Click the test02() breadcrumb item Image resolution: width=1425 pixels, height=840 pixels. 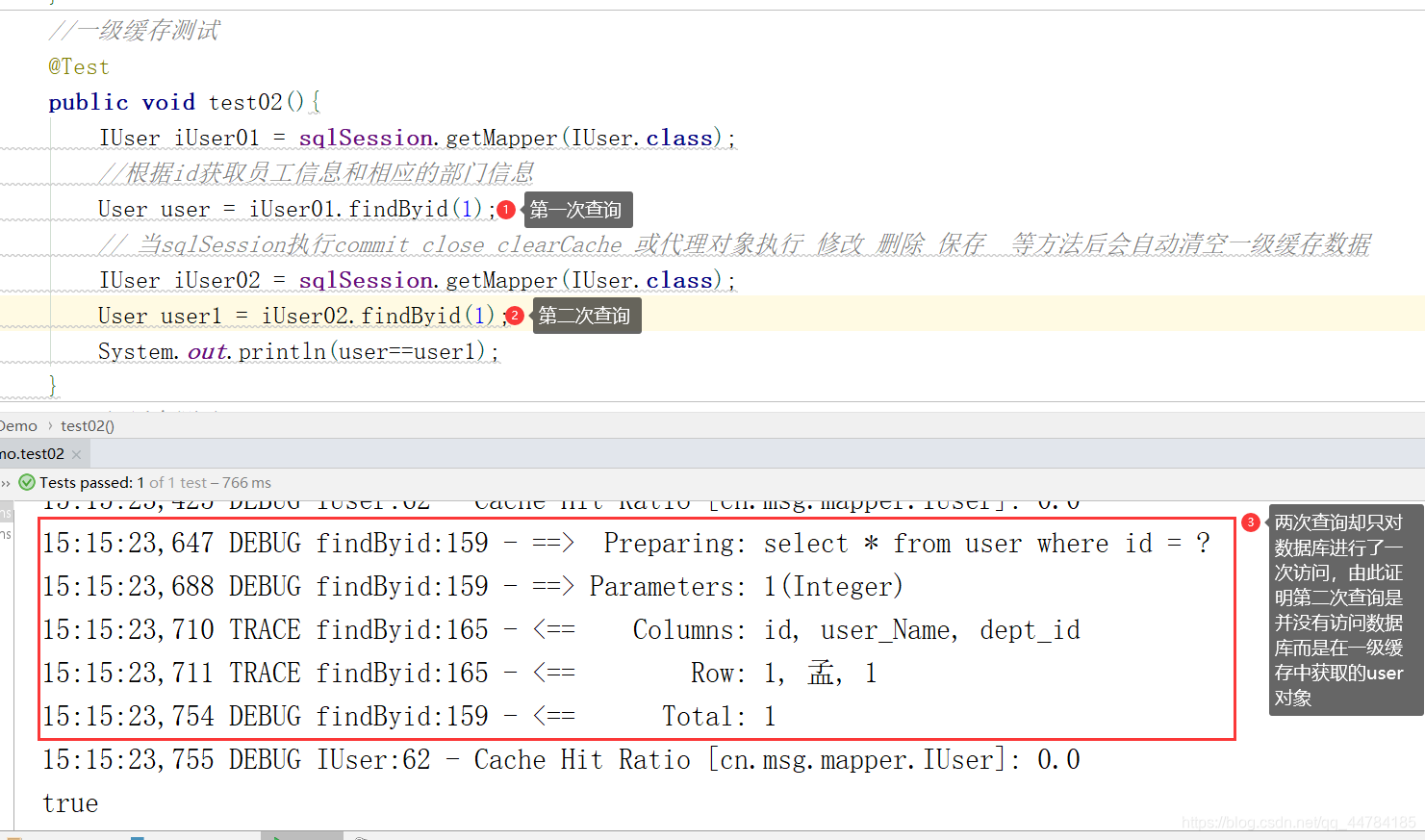88,425
